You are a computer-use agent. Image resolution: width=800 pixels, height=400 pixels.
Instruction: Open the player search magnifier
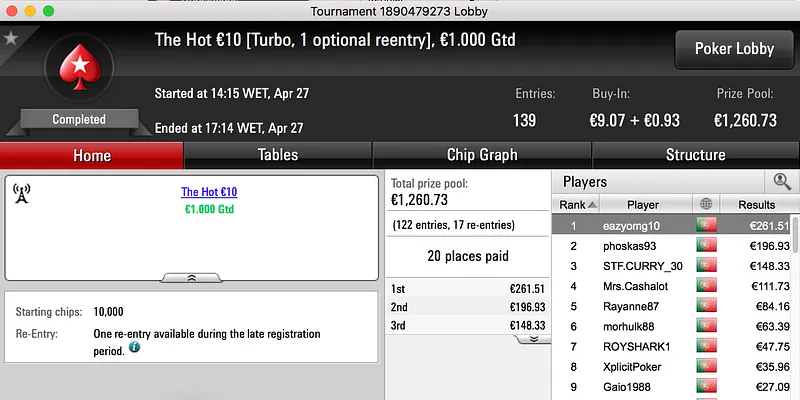point(782,181)
